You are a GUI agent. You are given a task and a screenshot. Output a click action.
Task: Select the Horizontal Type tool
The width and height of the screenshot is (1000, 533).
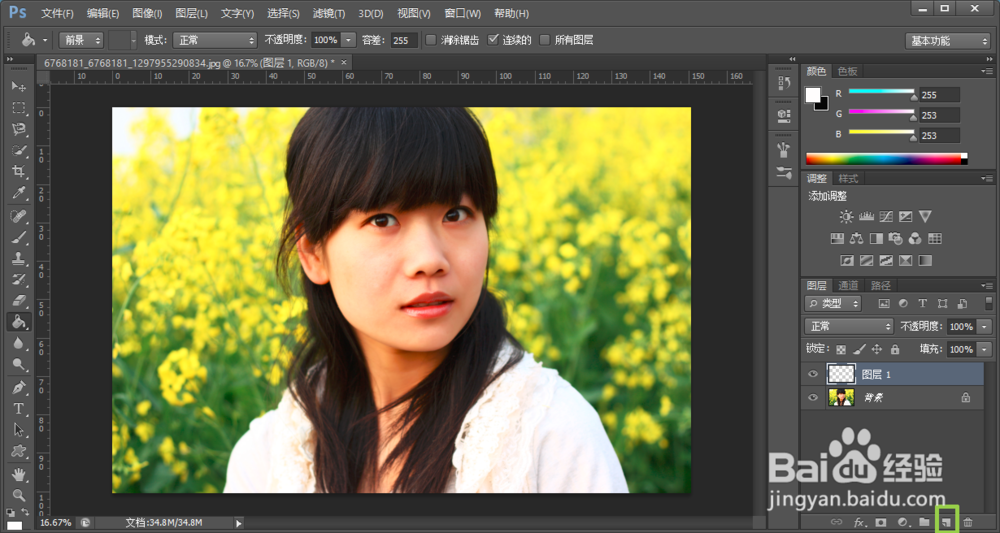click(x=19, y=409)
